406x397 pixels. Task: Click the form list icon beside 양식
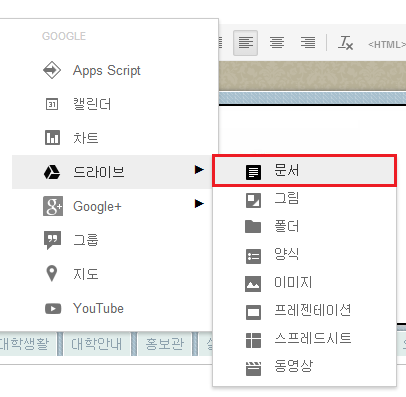(253, 256)
